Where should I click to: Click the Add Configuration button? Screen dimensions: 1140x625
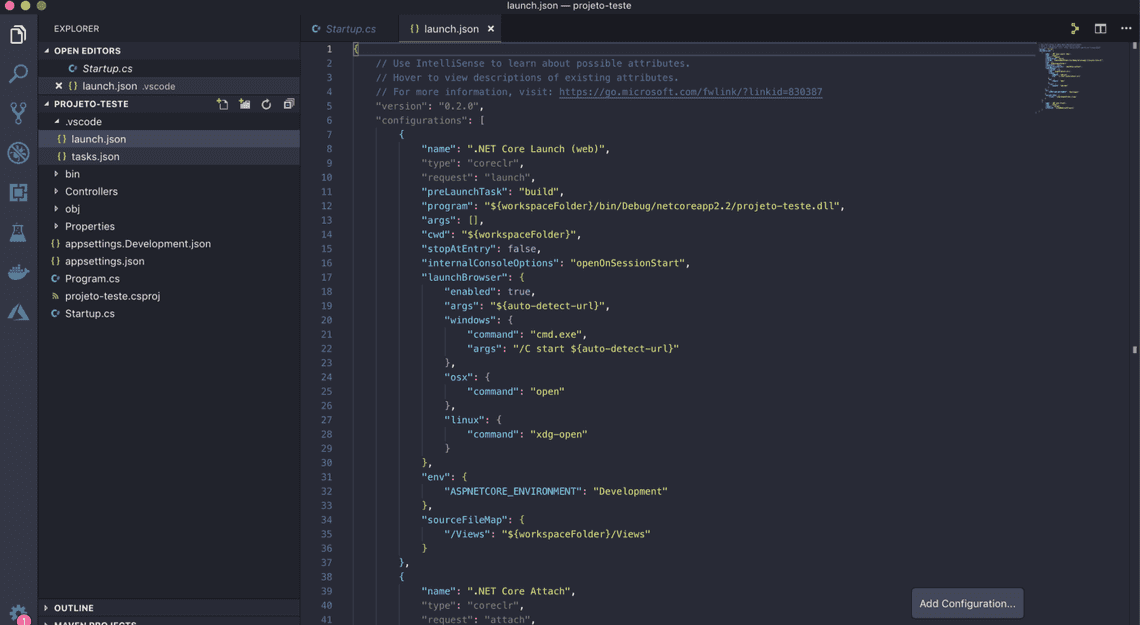pyautogui.click(x=966, y=602)
